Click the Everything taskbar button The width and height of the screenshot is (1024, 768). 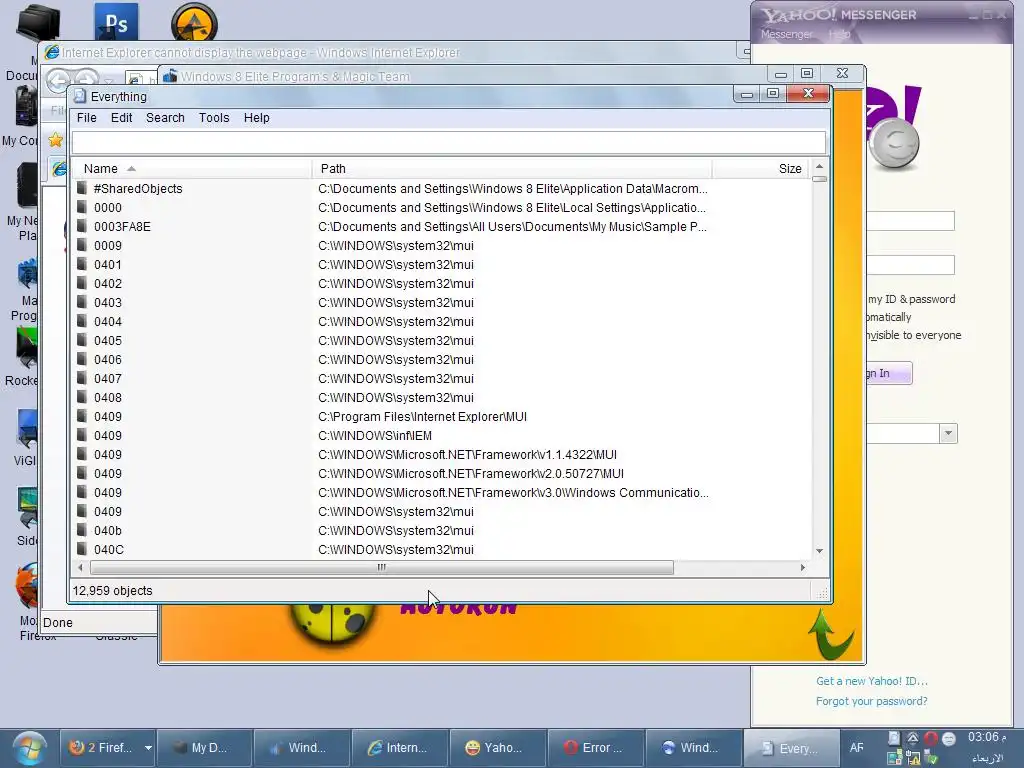(791, 748)
